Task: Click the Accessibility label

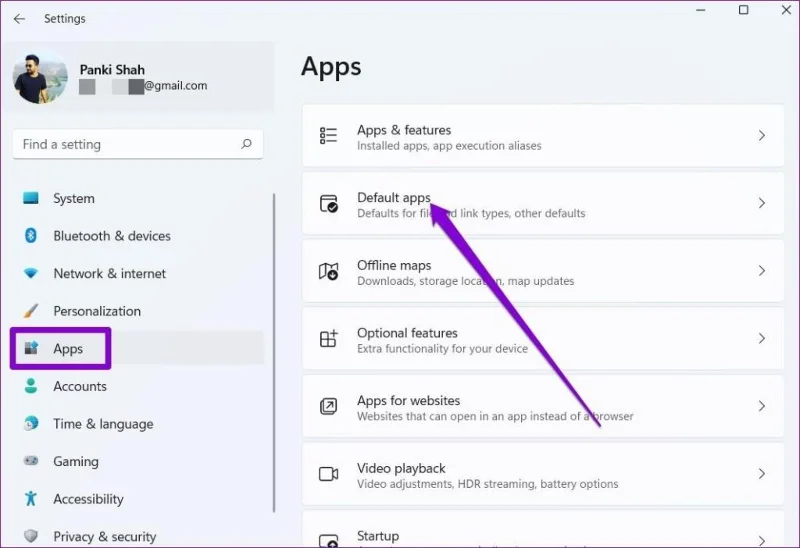Action: [88, 499]
